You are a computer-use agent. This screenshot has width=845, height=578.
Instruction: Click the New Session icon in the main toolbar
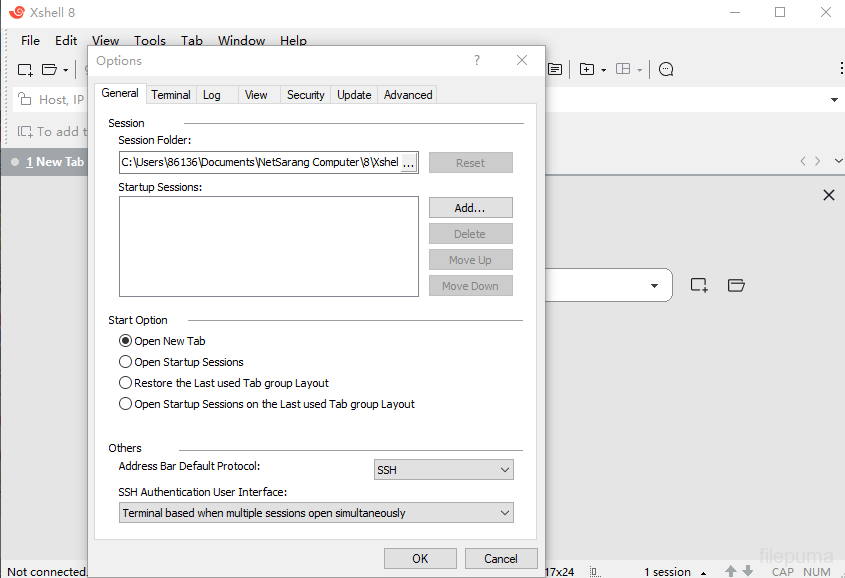(x=25, y=69)
